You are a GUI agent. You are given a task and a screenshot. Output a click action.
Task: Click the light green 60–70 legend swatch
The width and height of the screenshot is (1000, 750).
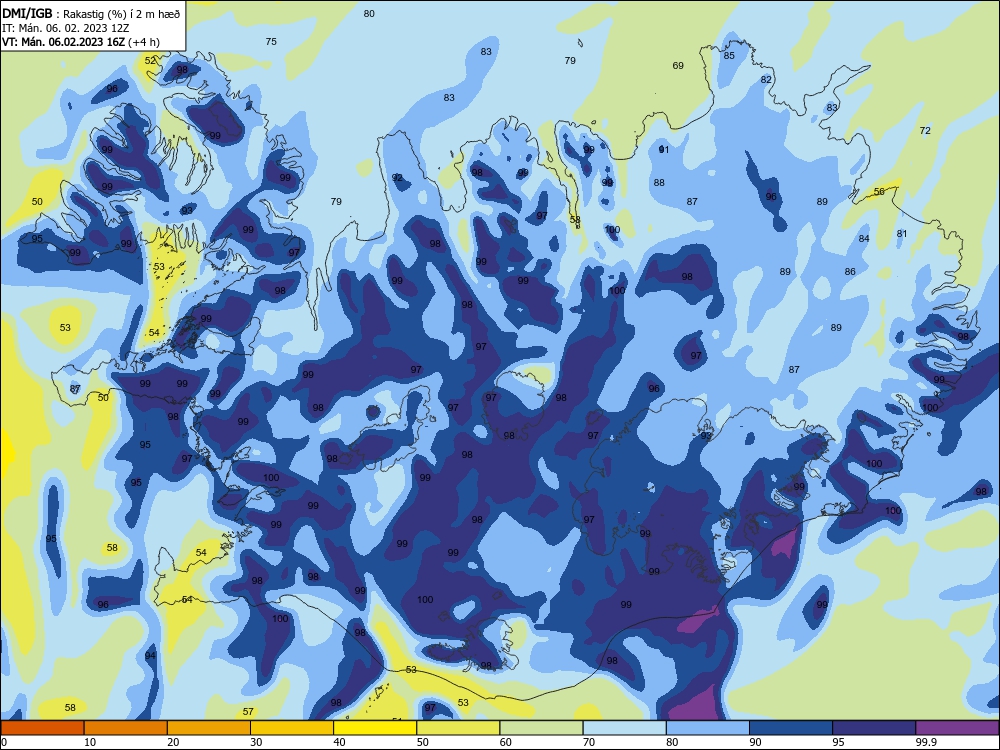pos(541,728)
